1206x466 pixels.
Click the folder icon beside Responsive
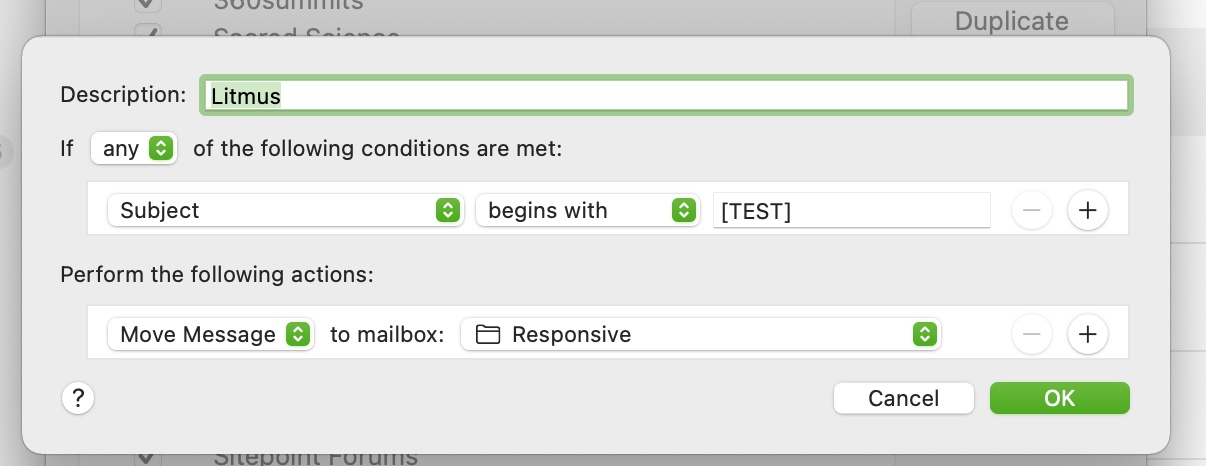488,334
